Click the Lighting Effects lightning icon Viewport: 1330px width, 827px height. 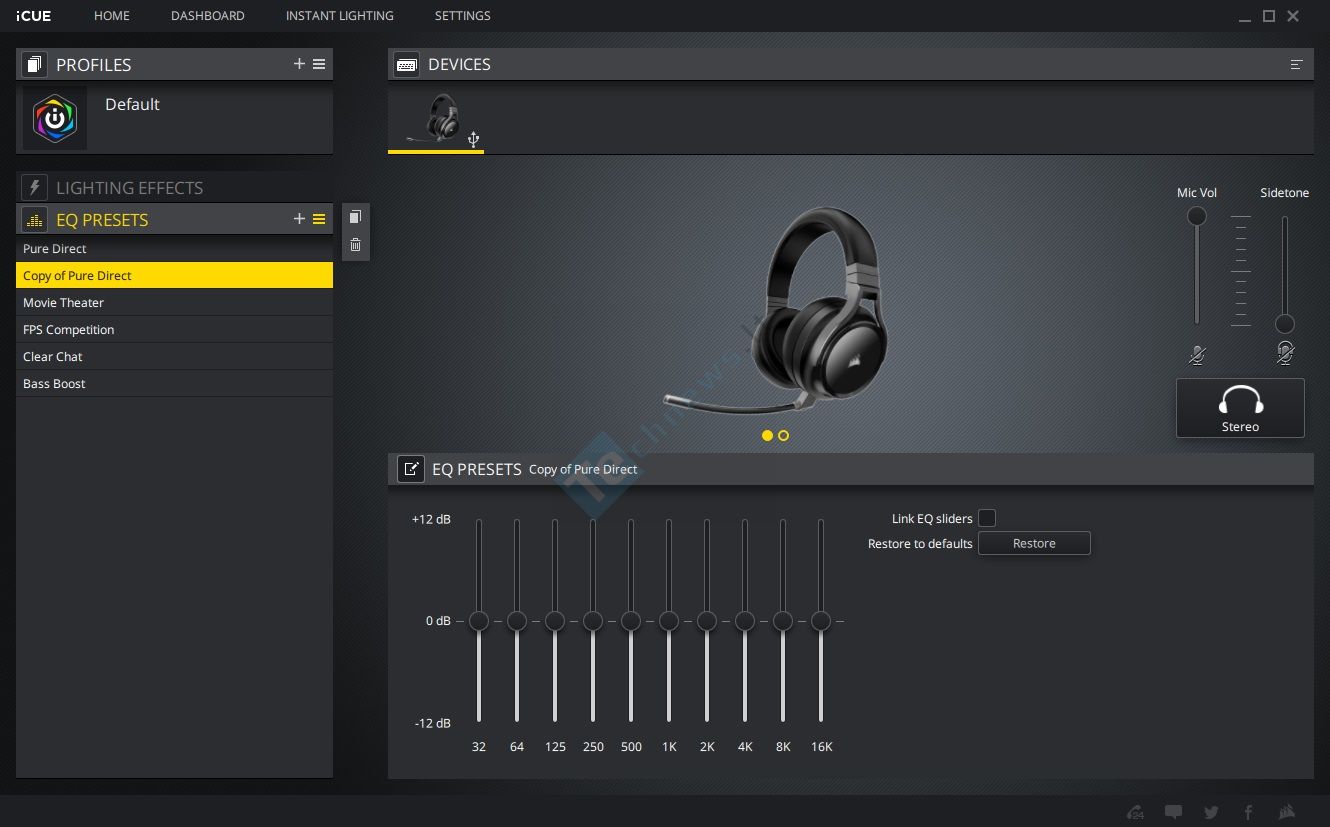pos(35,188)
